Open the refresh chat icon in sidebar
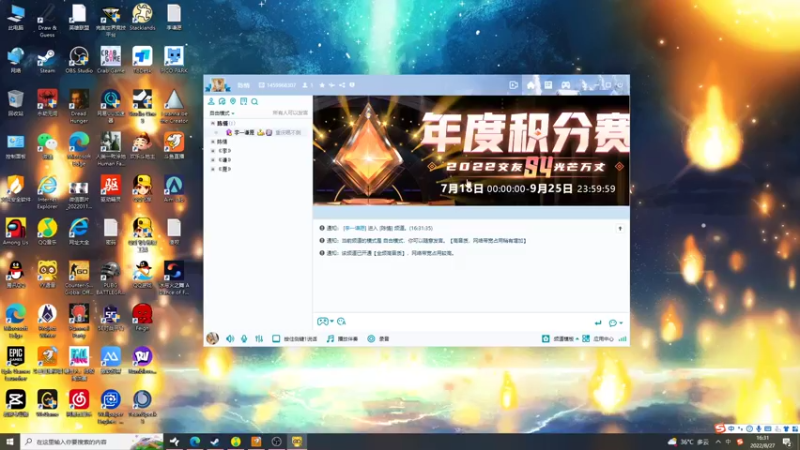 coord(222,102)
